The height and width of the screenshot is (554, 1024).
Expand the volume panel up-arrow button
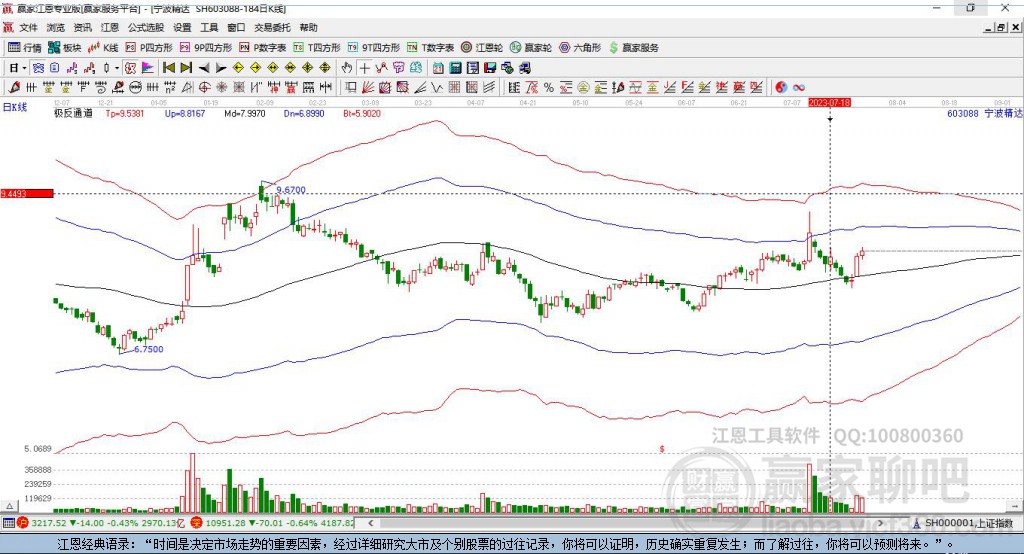9,506
